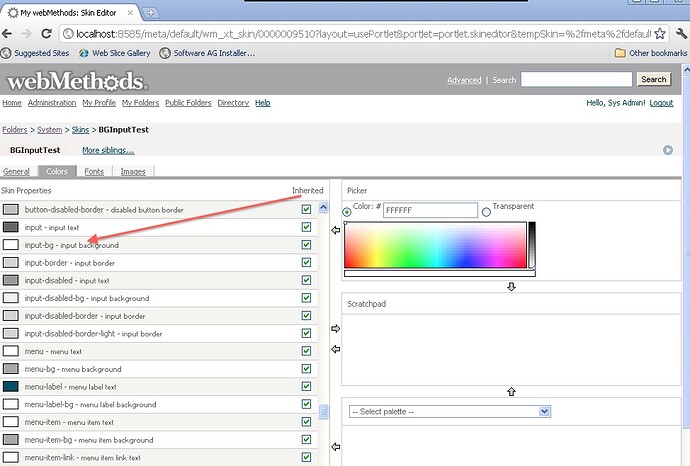Go to System breadcrumb

pos(50,130)
